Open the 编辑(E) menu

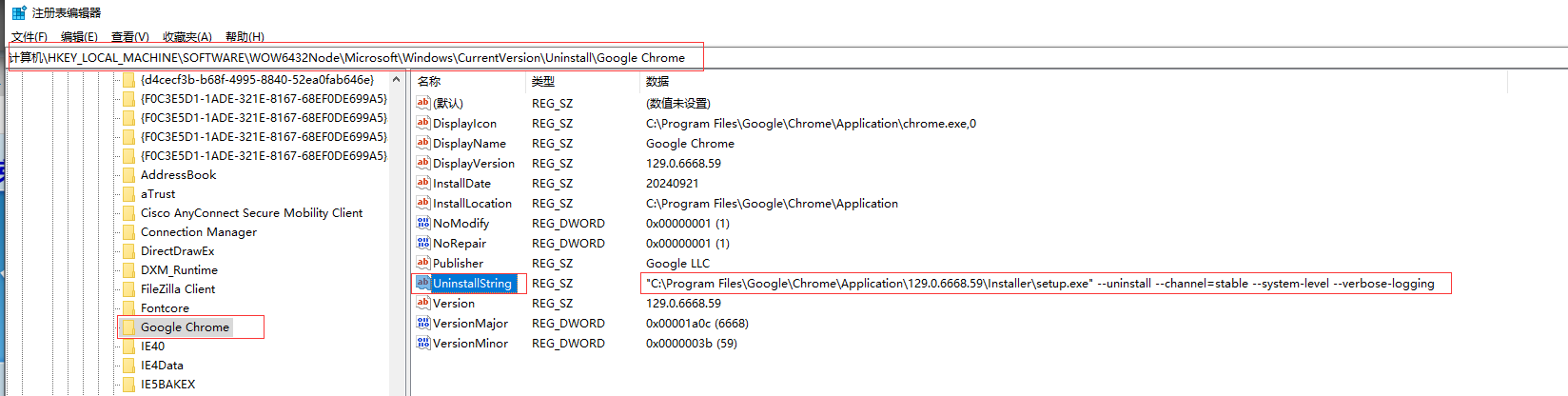pyautogui.click(x=79, y=36)
